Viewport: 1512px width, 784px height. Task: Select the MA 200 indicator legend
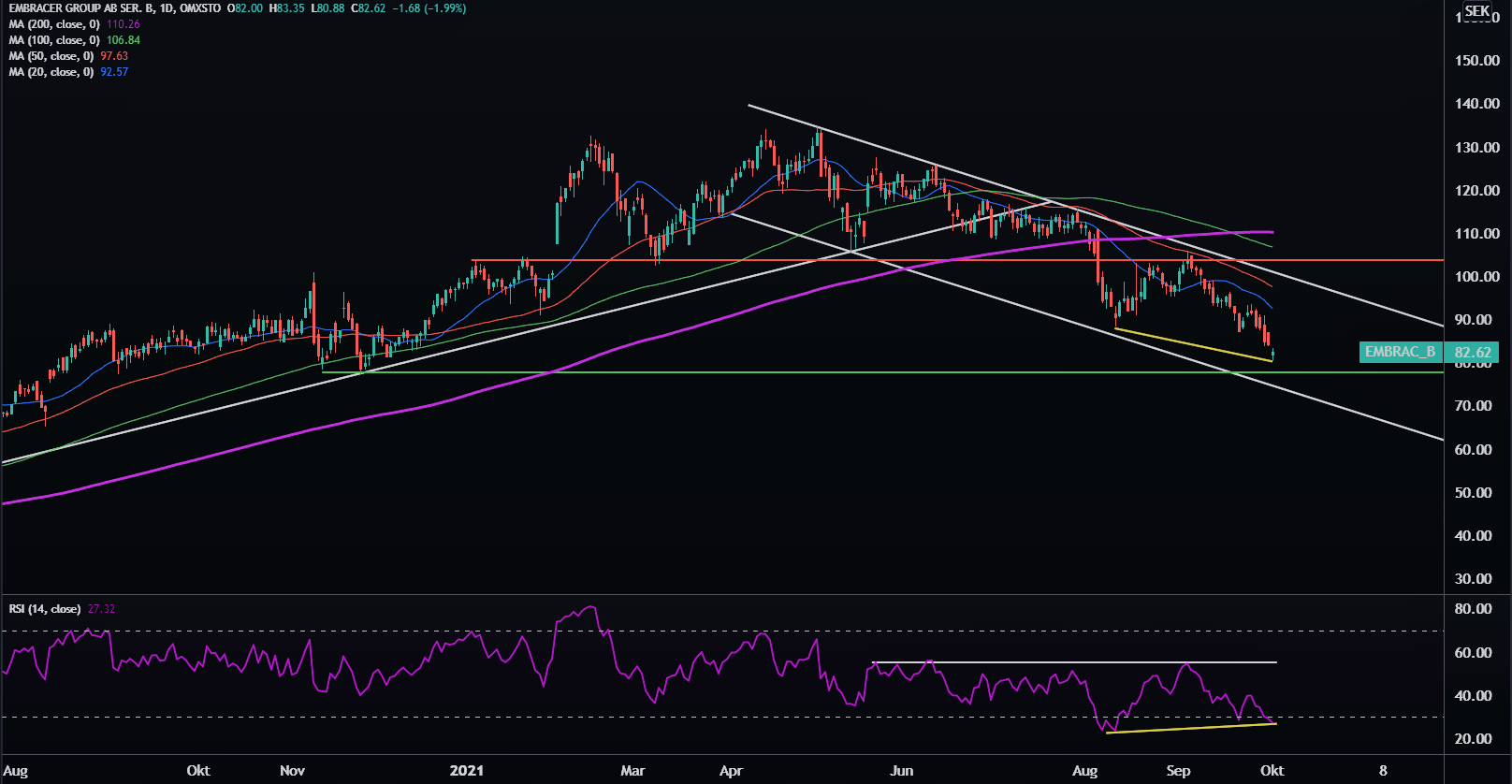pos(54,24)
